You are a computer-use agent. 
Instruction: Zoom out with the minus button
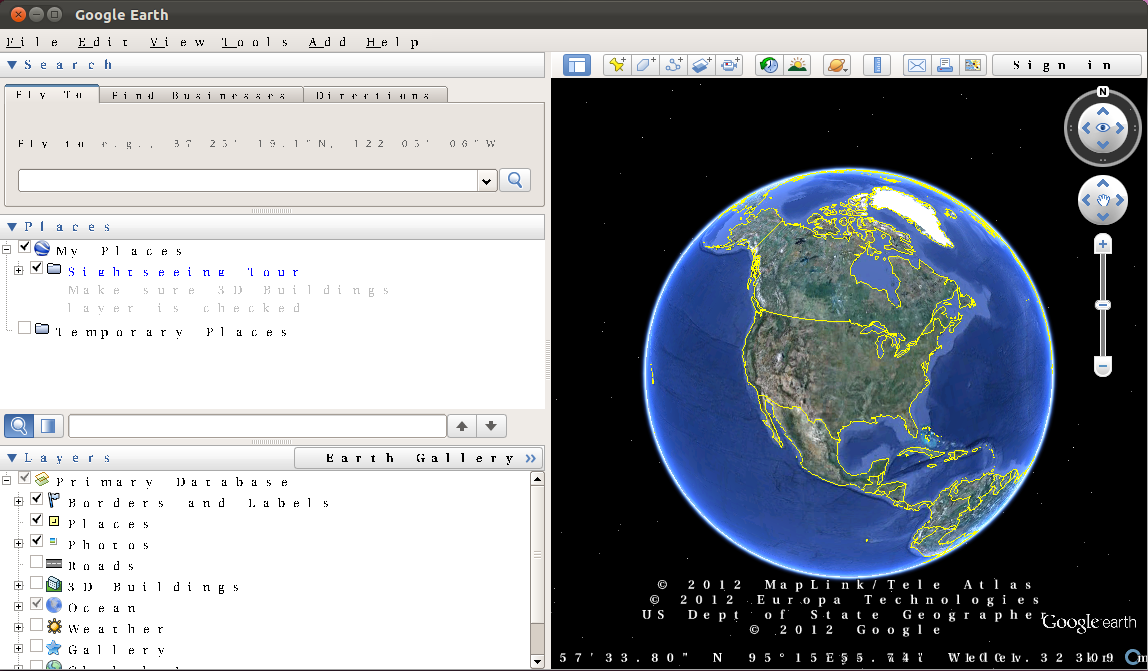(x=1103, y=366)
